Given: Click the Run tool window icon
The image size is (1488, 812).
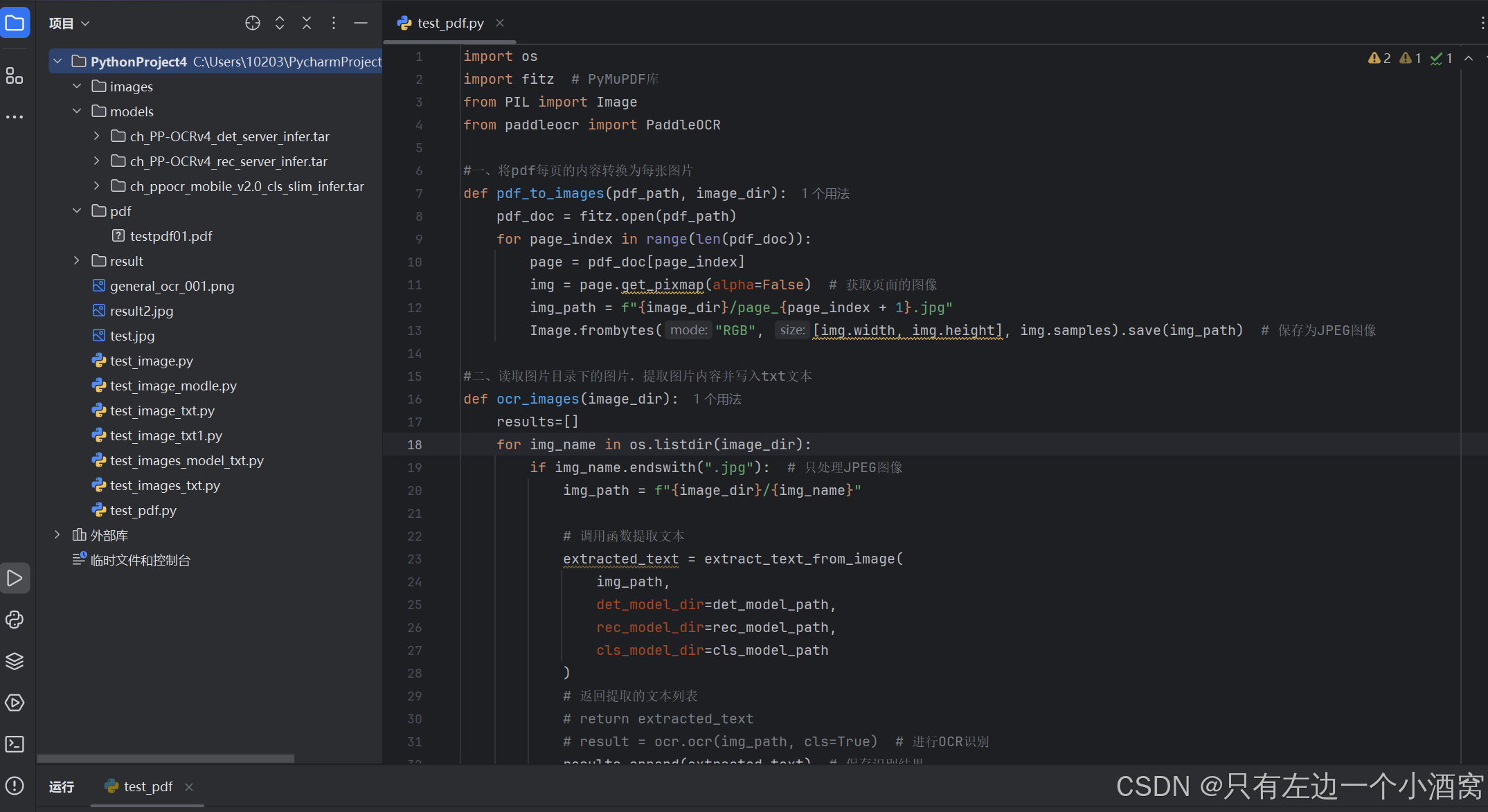Looking at the screenshot, I should coord(15,578).
